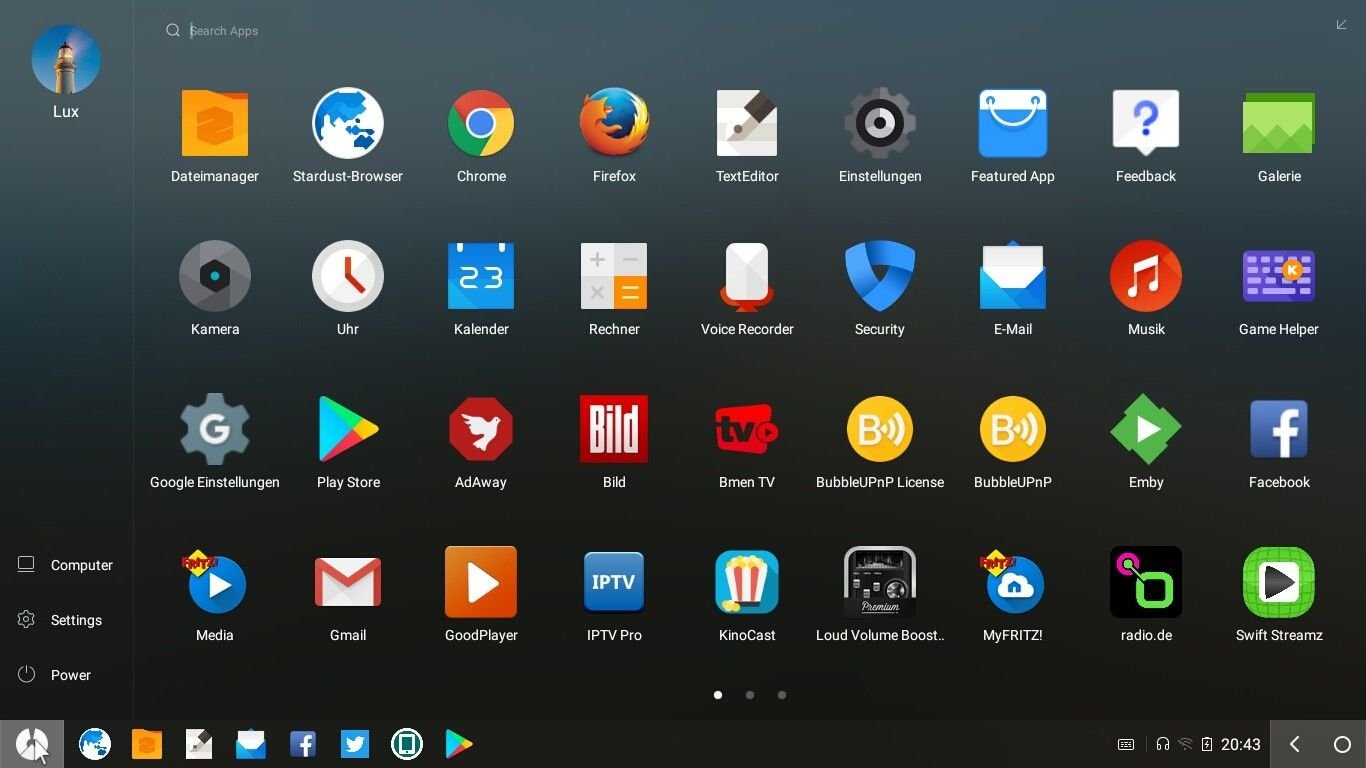Screen dimensions: 1366x768
Task: Launch the Rechner calculator
Action: click(x=614, y=276)
